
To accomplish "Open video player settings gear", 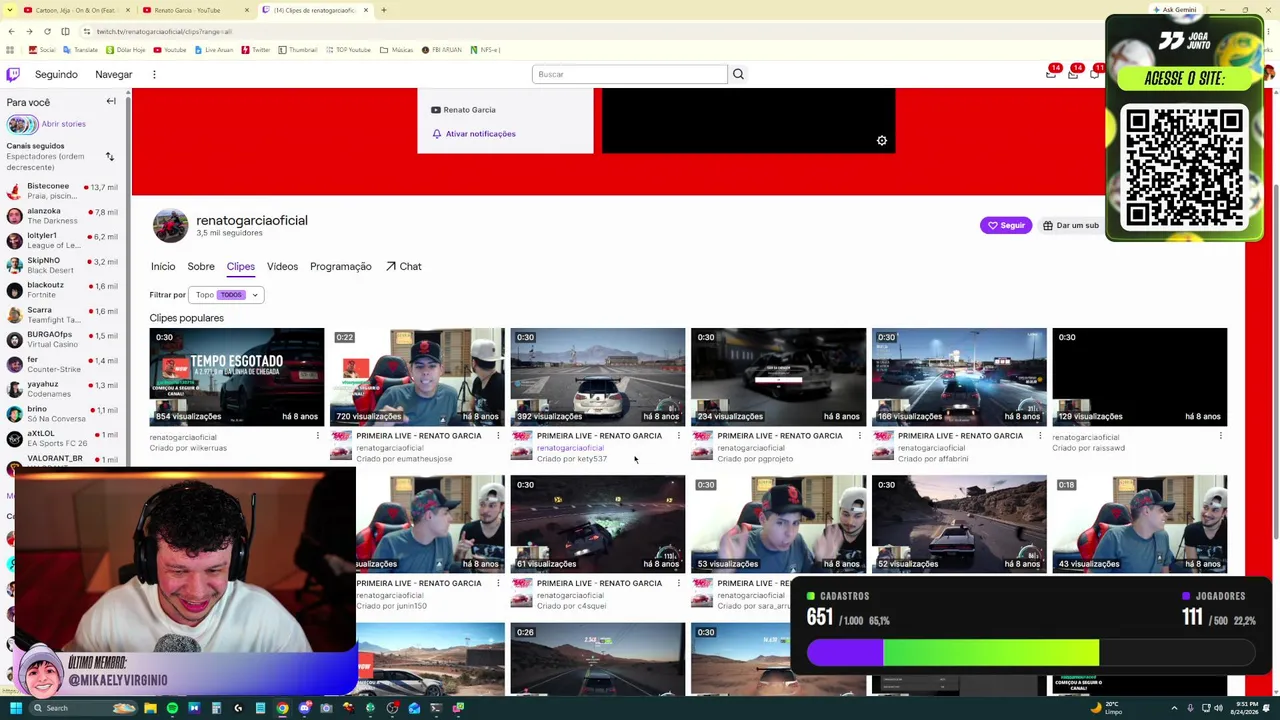I will pos(882,141).
